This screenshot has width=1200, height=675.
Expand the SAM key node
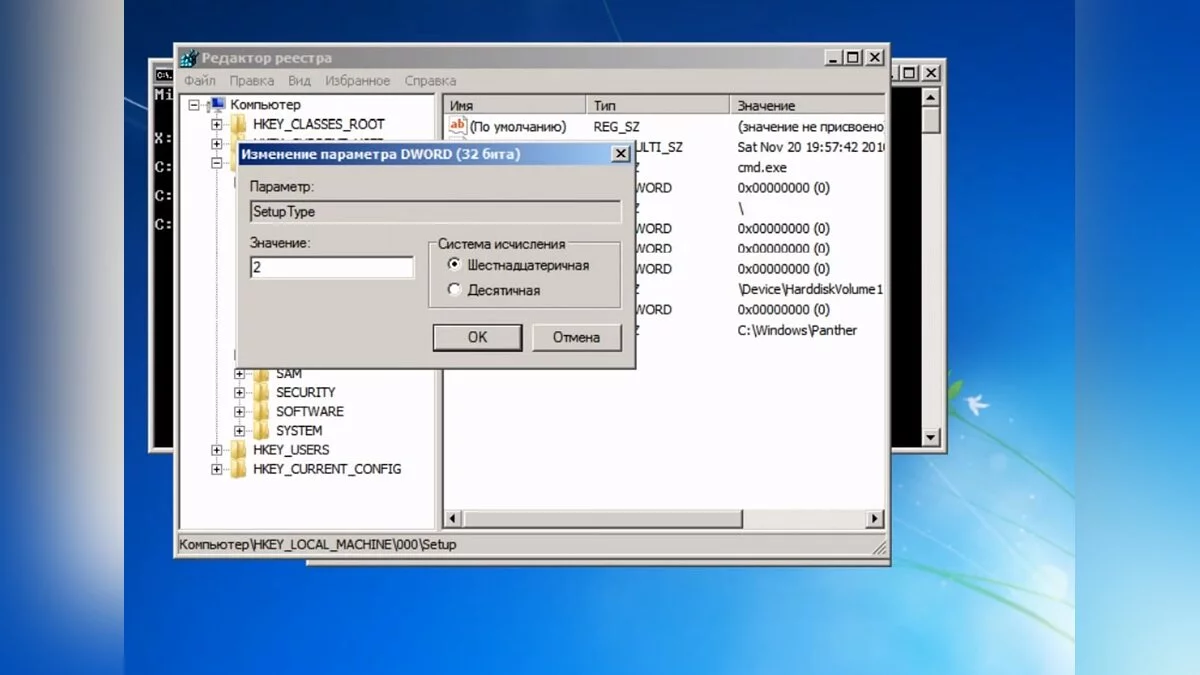point(240,374)
